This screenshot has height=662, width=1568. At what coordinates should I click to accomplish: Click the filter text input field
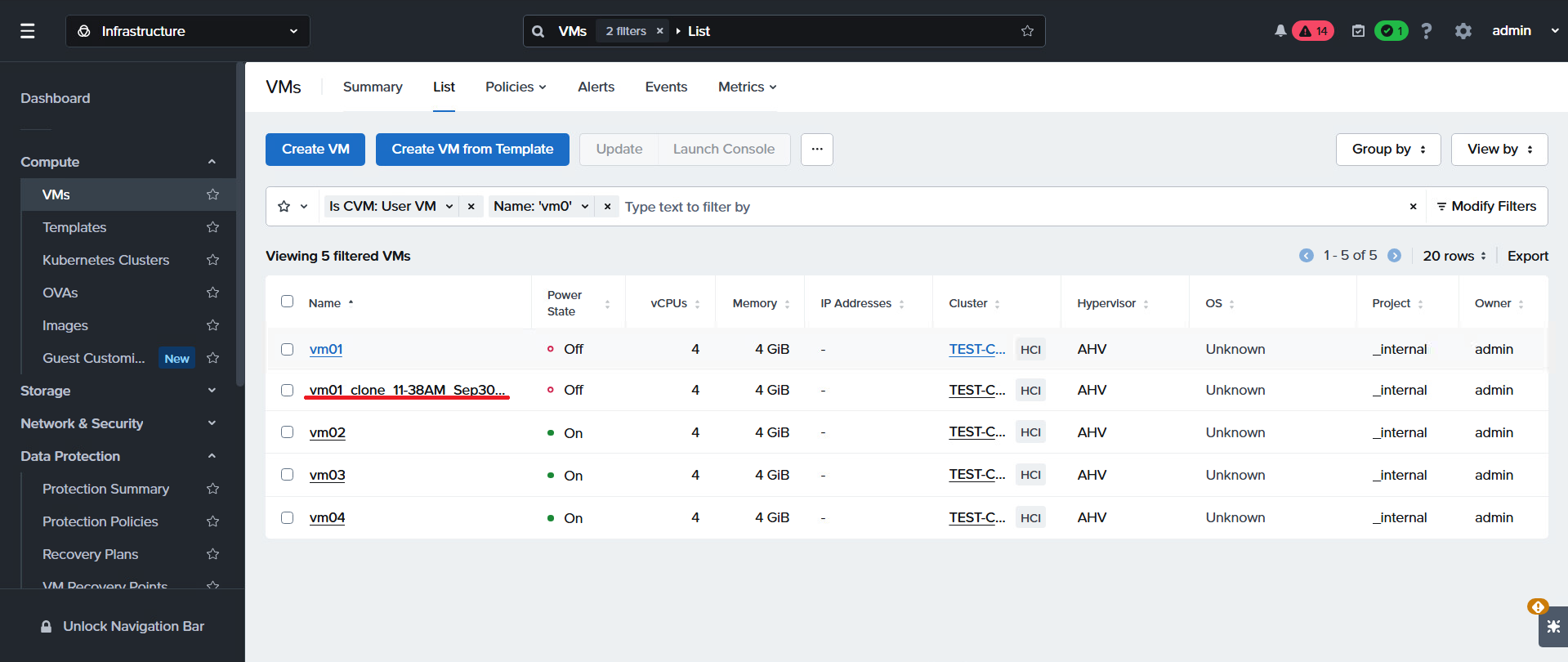tap(1009, 207)
